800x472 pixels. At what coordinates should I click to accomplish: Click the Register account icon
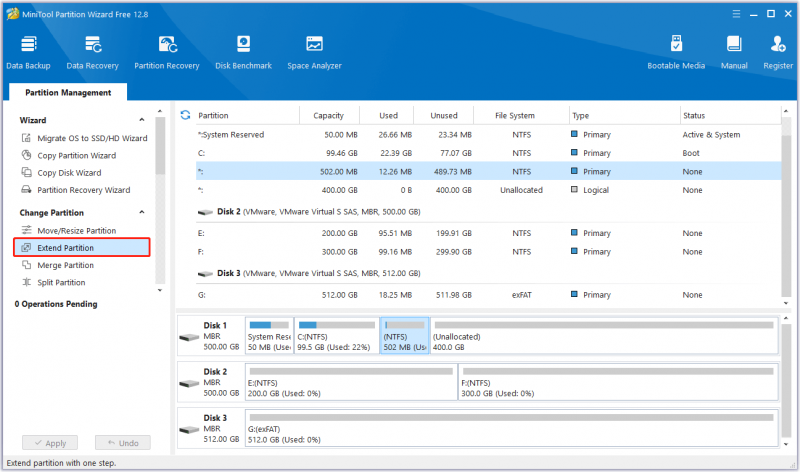(778, 53)
